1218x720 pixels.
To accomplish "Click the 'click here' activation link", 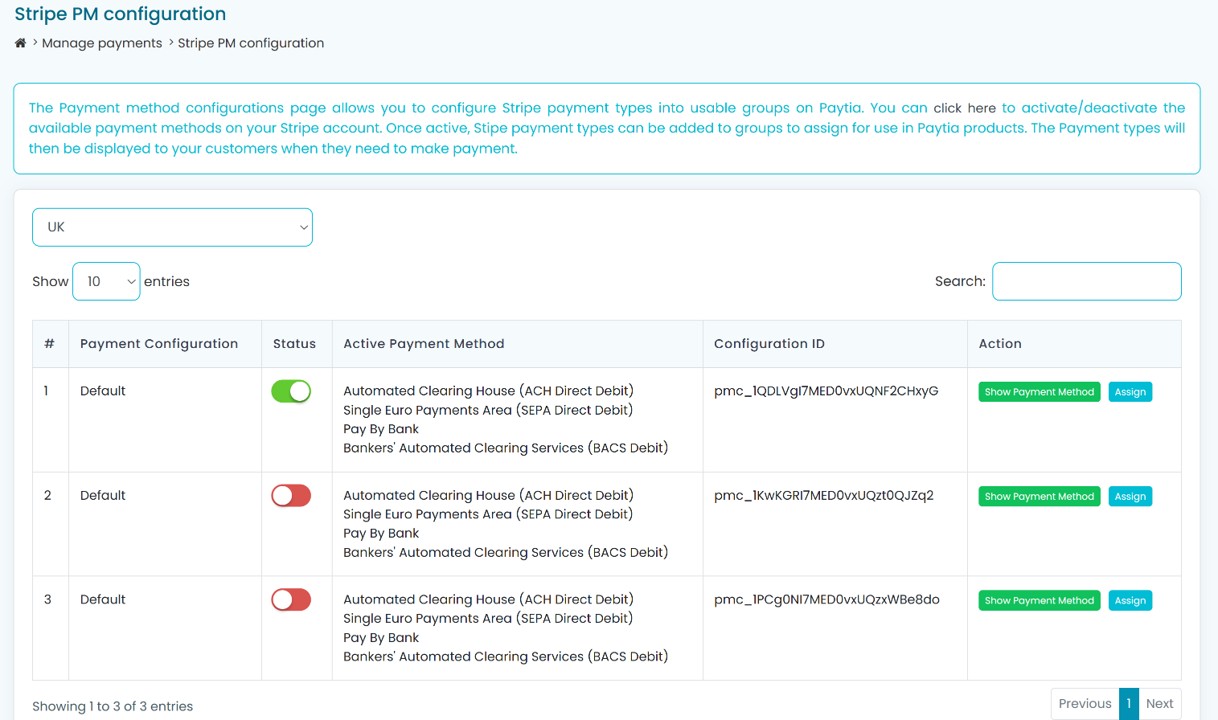I will 964,108.
